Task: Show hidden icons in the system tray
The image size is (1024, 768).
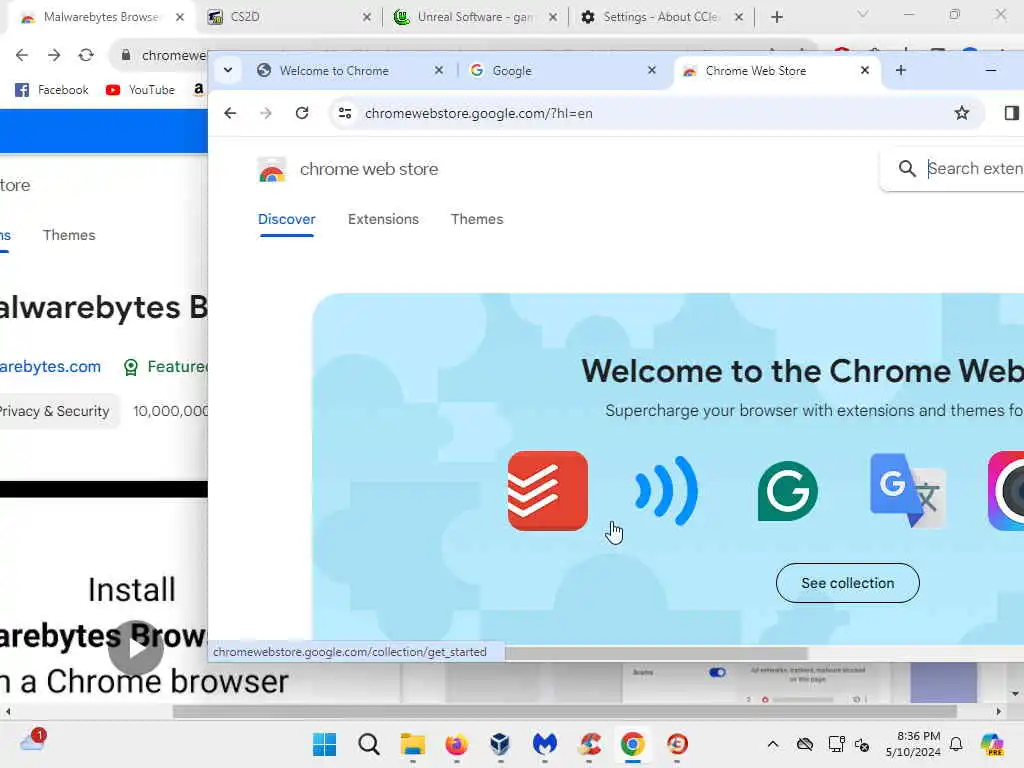Action: coord(773,744)
